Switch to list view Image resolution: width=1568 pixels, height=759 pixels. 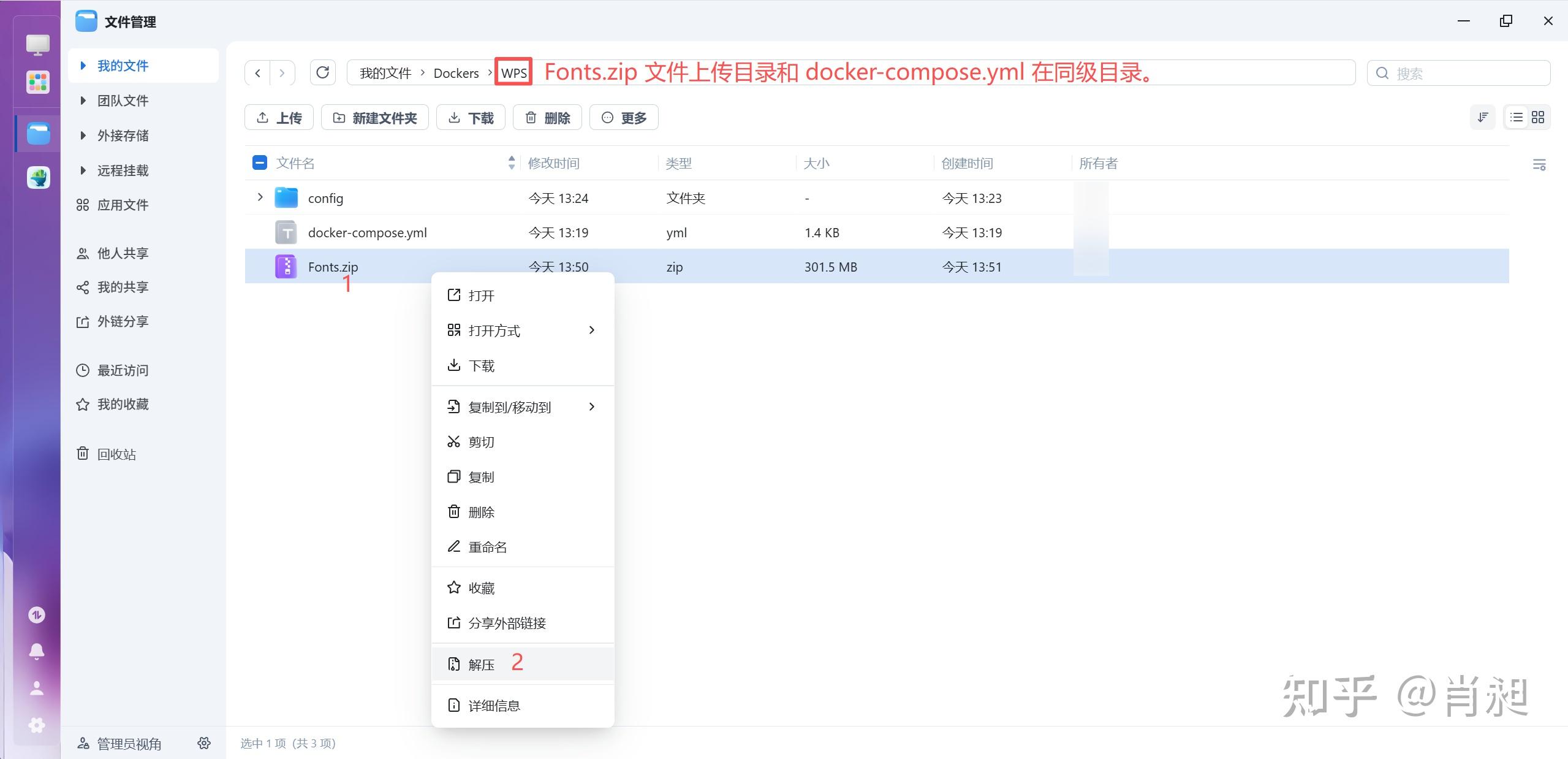[1517, 116]
